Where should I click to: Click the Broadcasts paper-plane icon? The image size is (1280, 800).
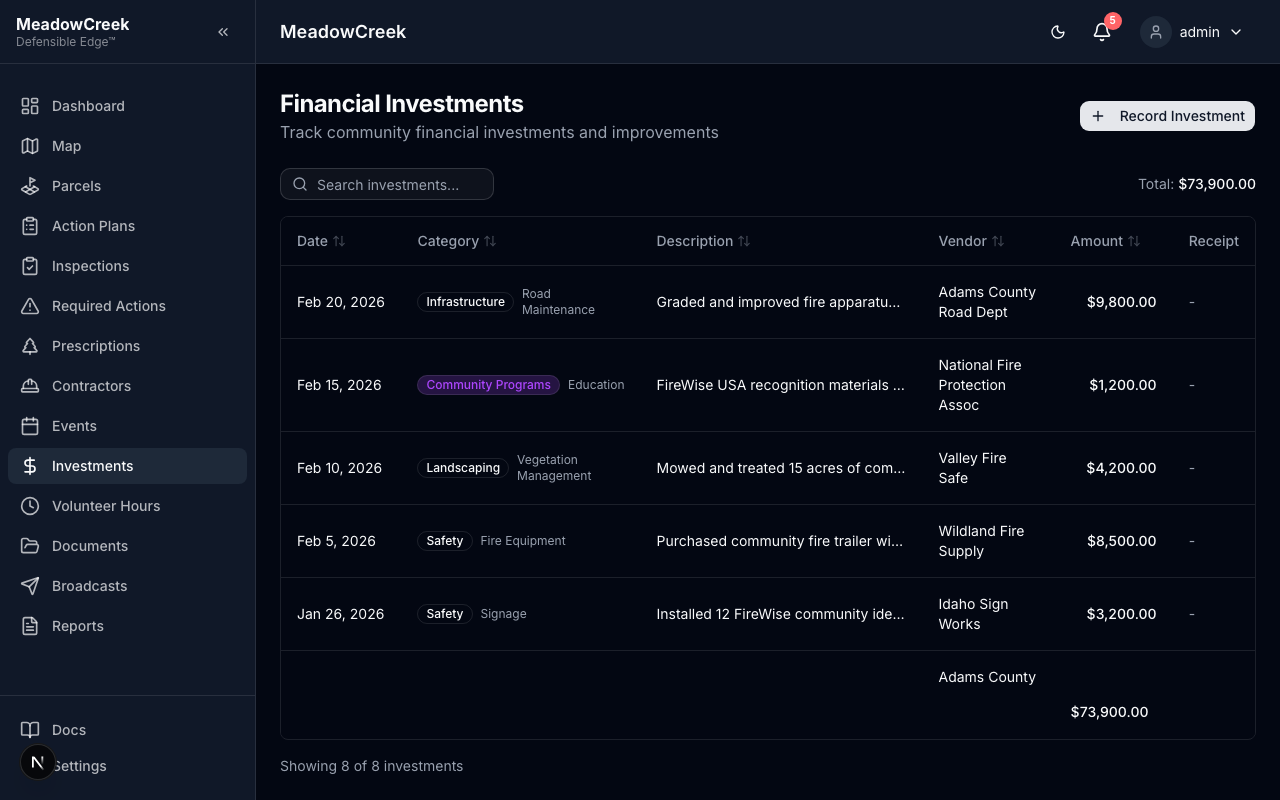(30, 586)
